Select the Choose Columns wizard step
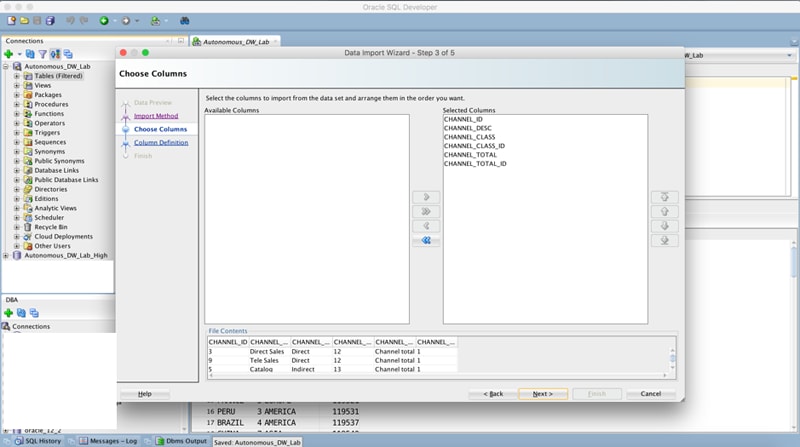 160,129
